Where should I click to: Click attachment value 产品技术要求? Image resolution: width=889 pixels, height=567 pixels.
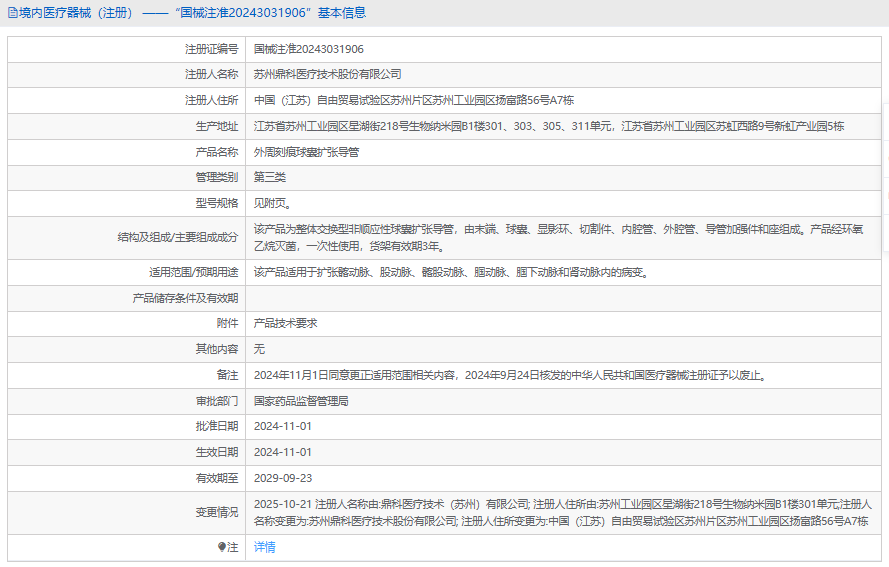(x=285, y=323)
